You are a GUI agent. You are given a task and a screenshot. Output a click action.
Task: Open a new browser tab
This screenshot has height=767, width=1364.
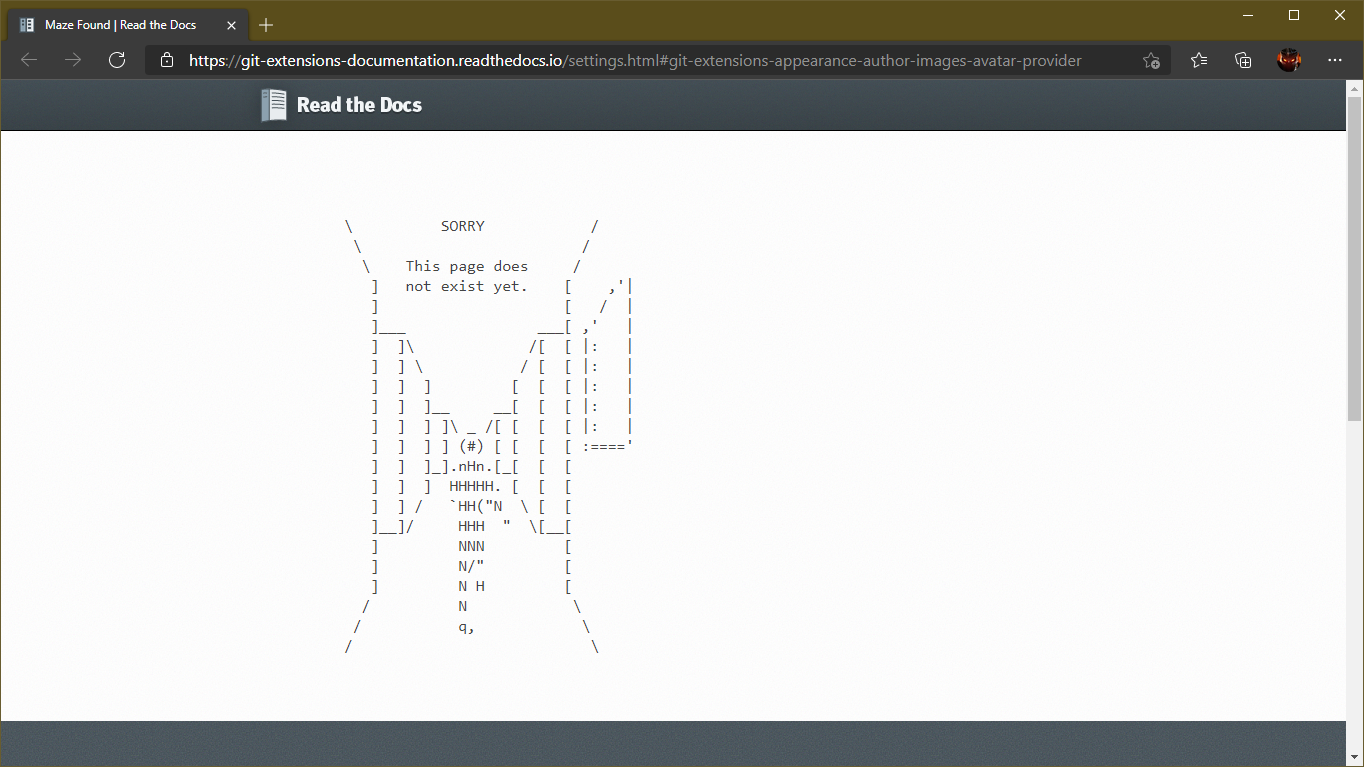[x=265, y=23]
